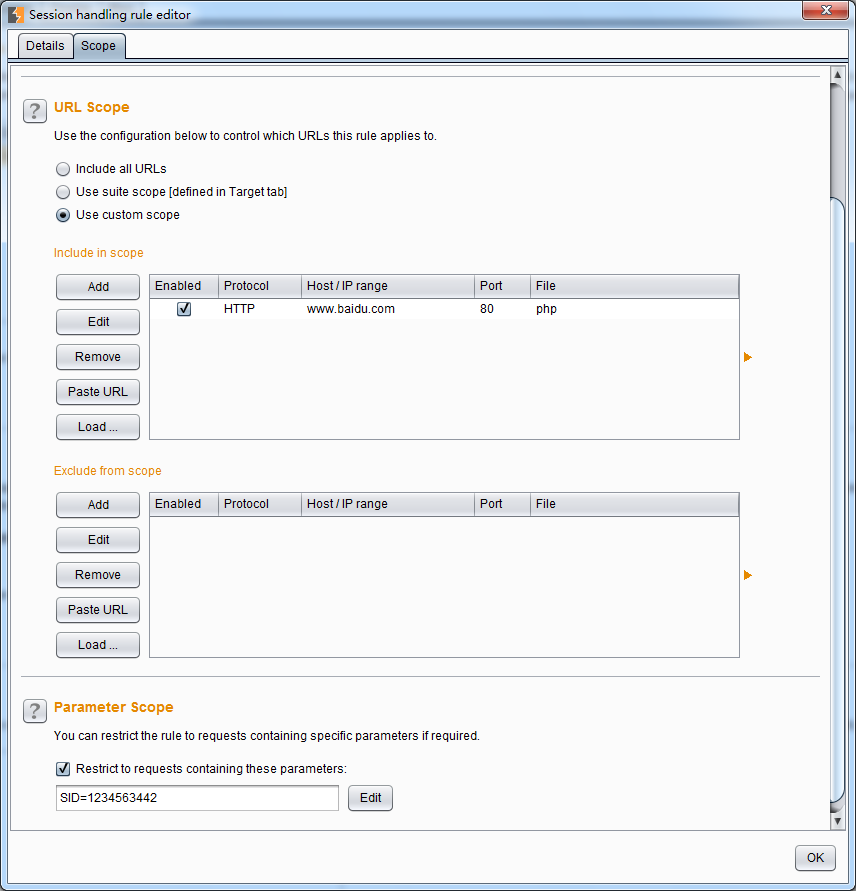
Task: Expand the Include in scope arrow
Action: pos(747,357)
